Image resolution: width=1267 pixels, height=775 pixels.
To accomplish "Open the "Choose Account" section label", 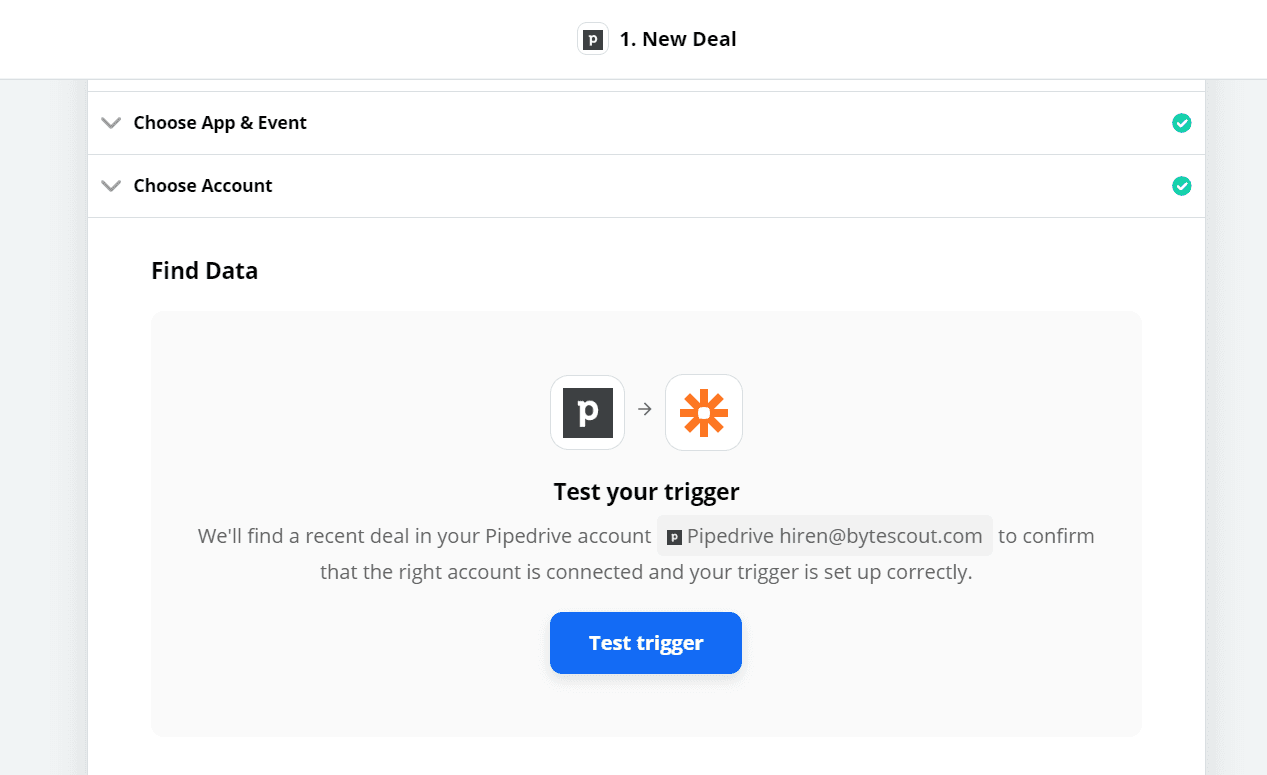I will tap(203, 186).
